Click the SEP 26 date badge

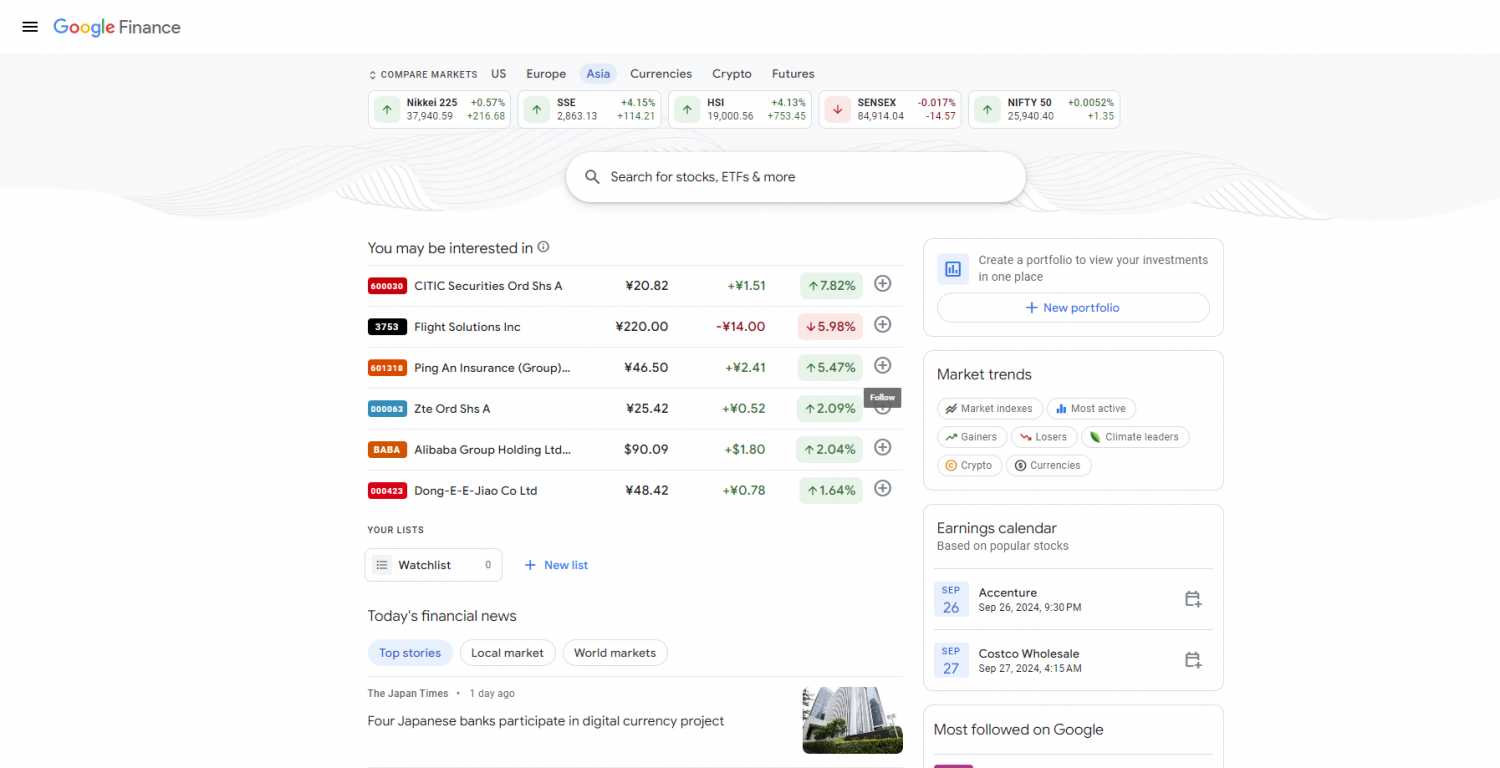pos(951,599)
